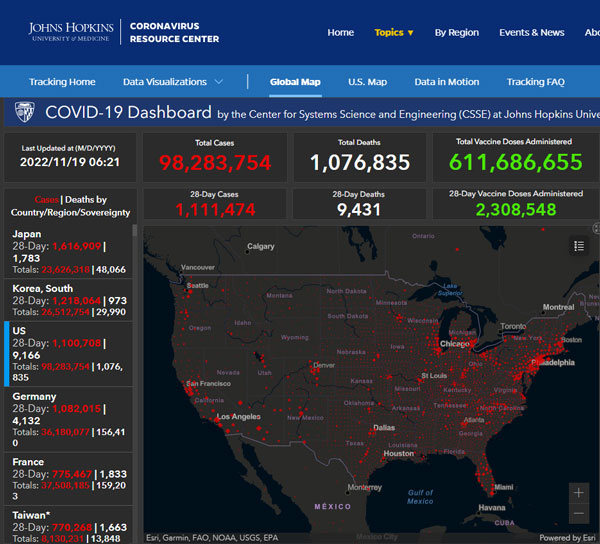Click the Total Cases value 98,283,754

(215, 163)
